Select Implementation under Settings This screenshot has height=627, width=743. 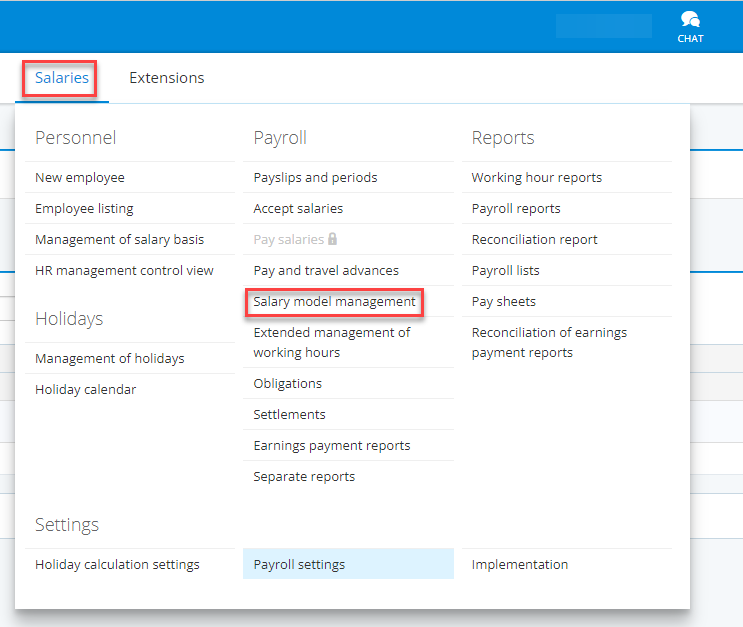coord(520,564)
